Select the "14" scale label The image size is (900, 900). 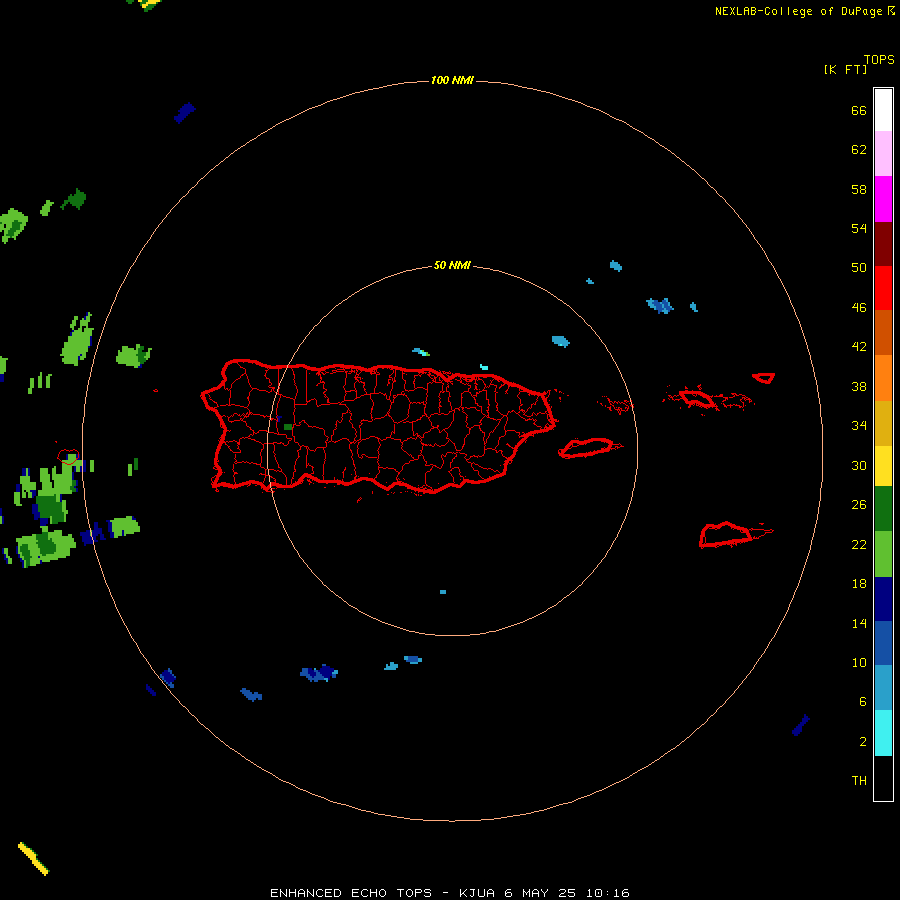tap(859, 623)
